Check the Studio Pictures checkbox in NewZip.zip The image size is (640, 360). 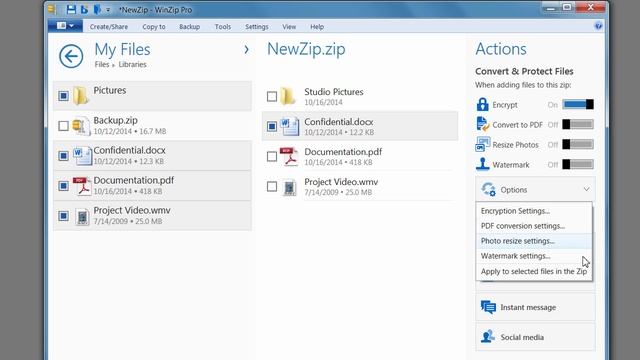pos(272,97)
